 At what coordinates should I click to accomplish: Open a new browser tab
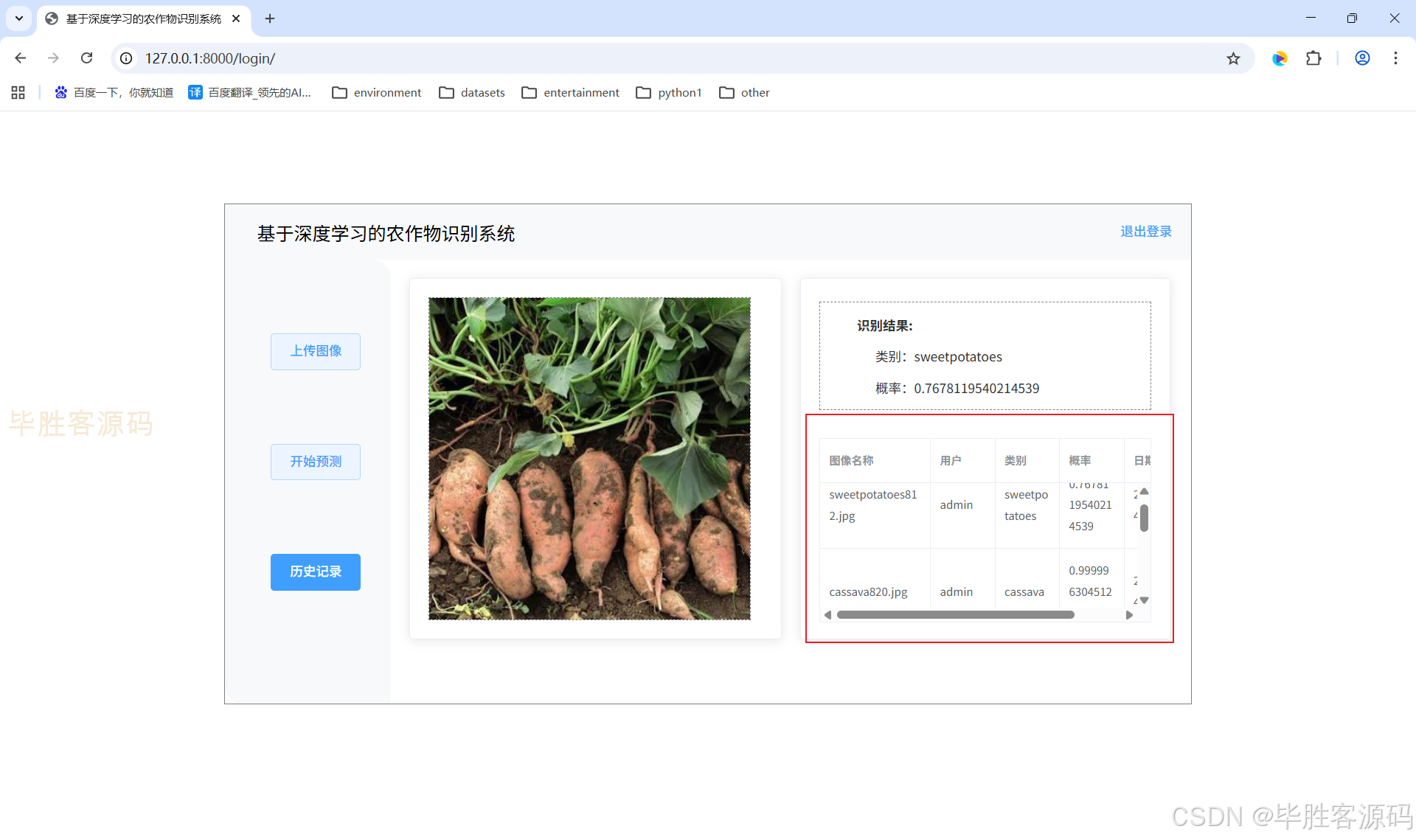tap(270, 18)
